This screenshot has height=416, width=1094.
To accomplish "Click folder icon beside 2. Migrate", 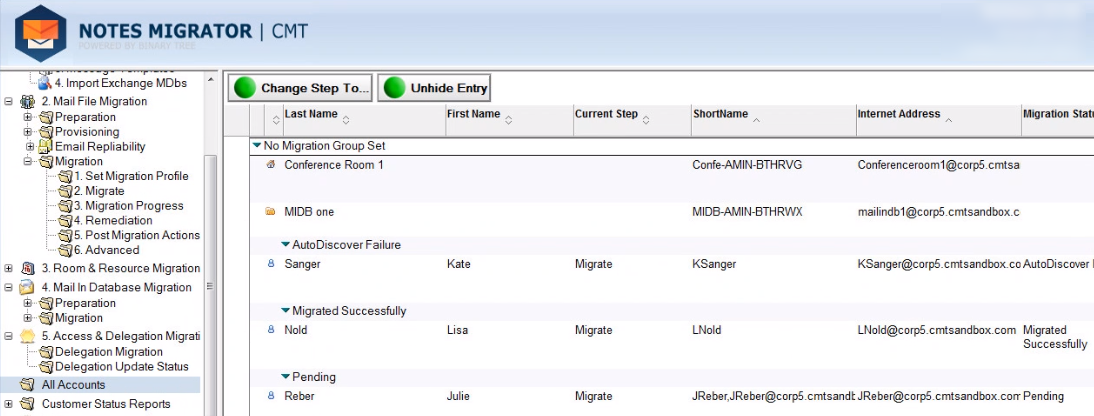I will click(66, 191).
